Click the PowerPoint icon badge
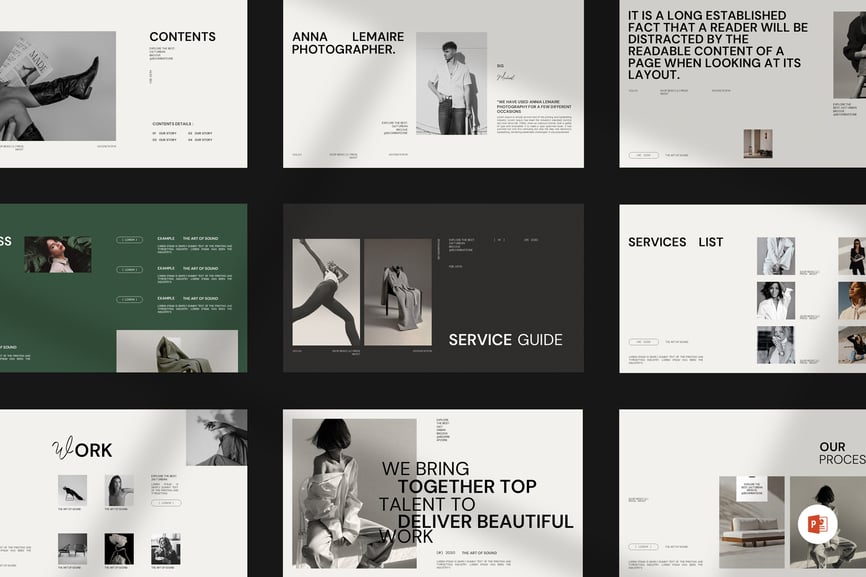 [x=818, y=525]
